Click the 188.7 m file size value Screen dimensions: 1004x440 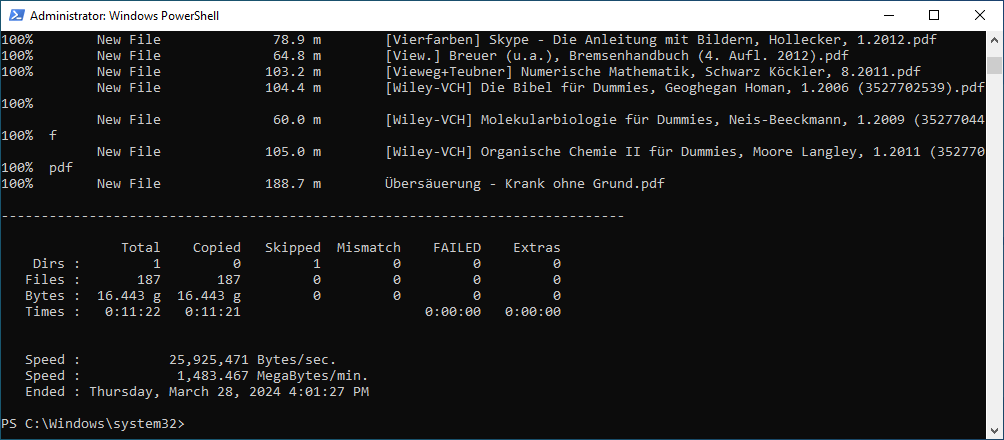point(292,184)
